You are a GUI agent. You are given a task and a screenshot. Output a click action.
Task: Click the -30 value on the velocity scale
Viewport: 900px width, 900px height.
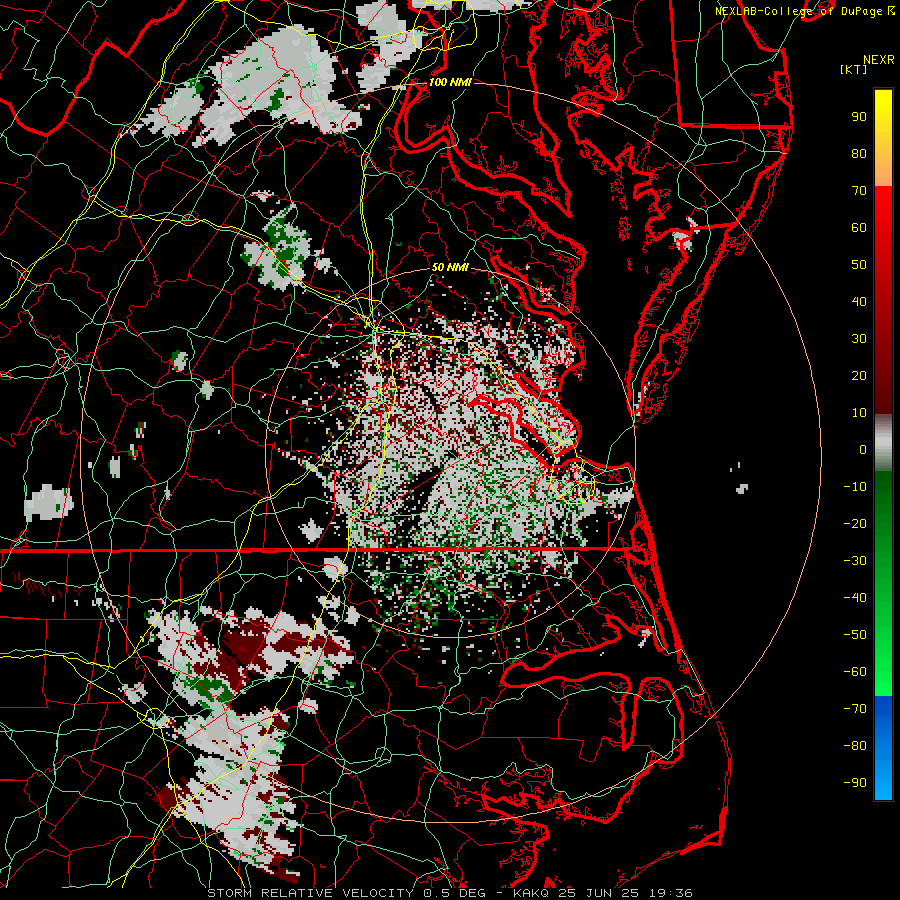855,561
